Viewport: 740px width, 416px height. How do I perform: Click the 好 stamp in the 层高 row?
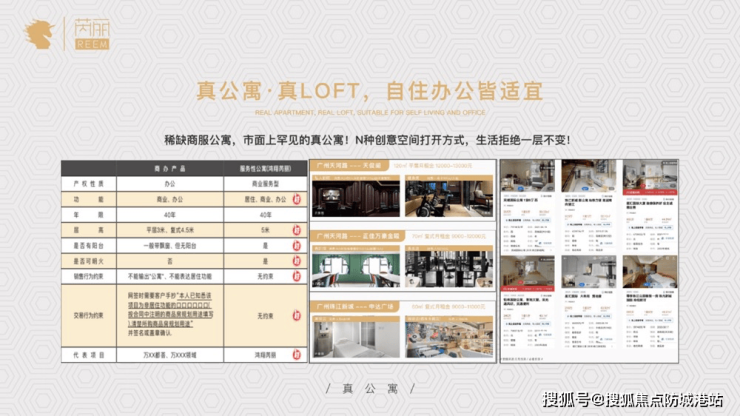[x=296, y=230]
